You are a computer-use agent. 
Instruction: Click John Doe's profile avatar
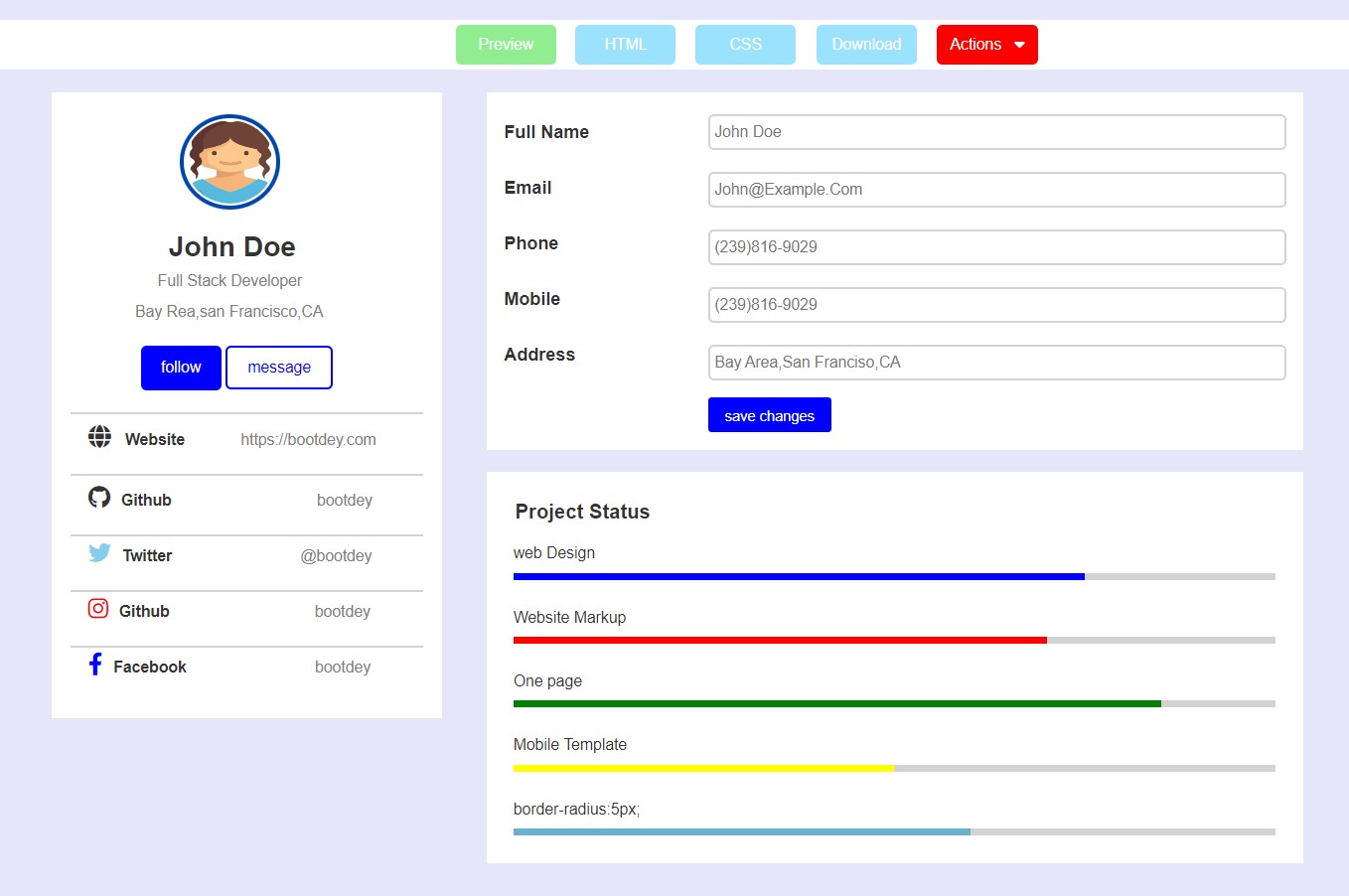coord(229,162)
